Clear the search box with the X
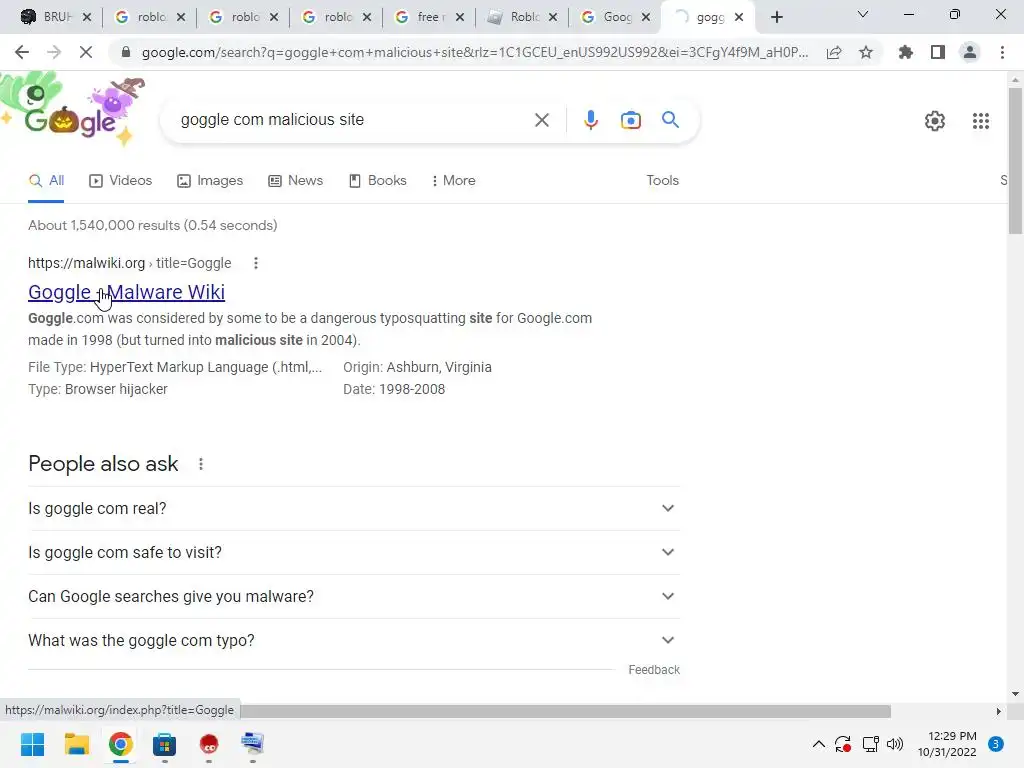This screenshot has width=1024, height=768. click(541, 120)
